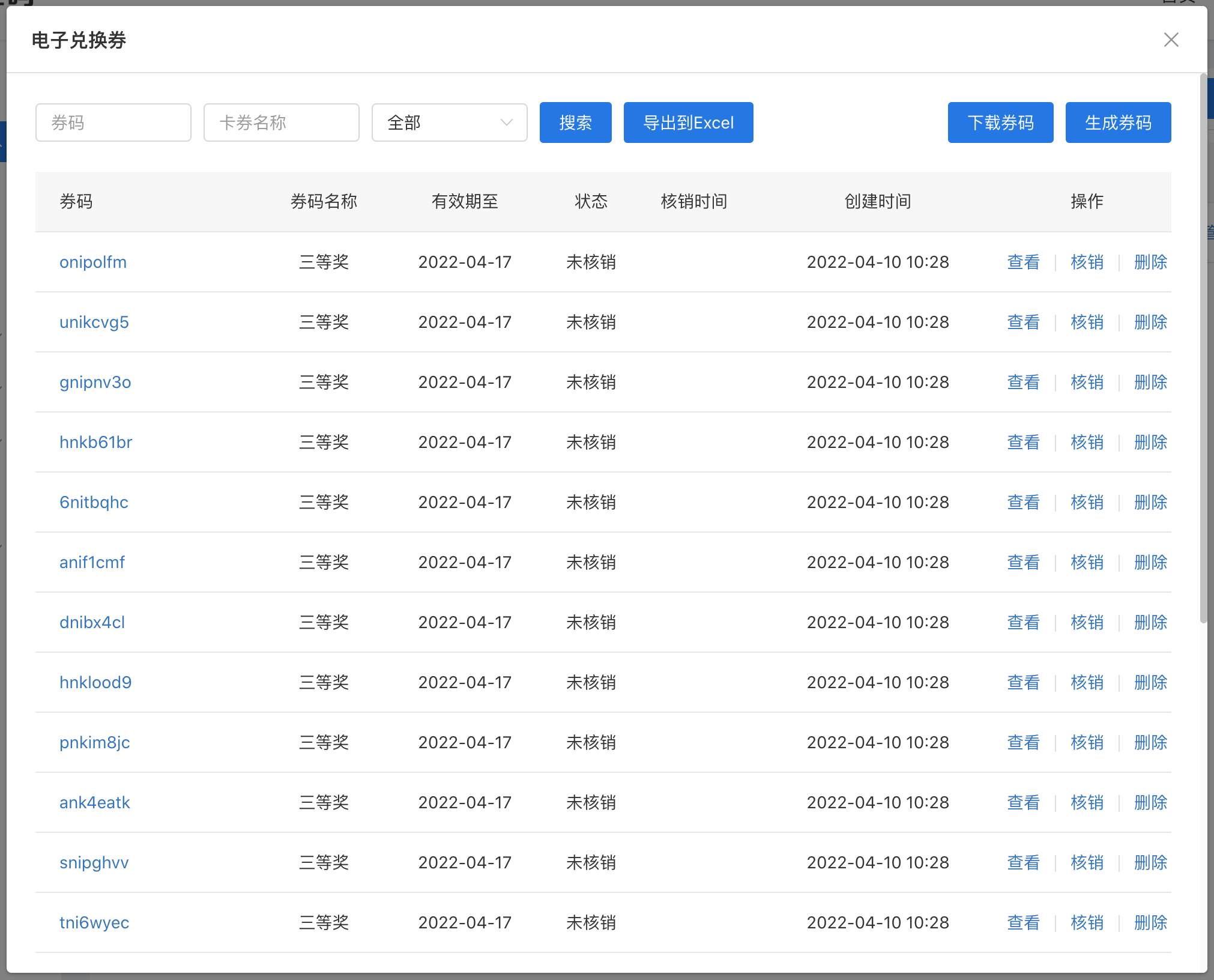Open coupon code hnkb61br link
Image resolution: width=1214 pixels, height=980 pixels.
[x=96, y=443]
